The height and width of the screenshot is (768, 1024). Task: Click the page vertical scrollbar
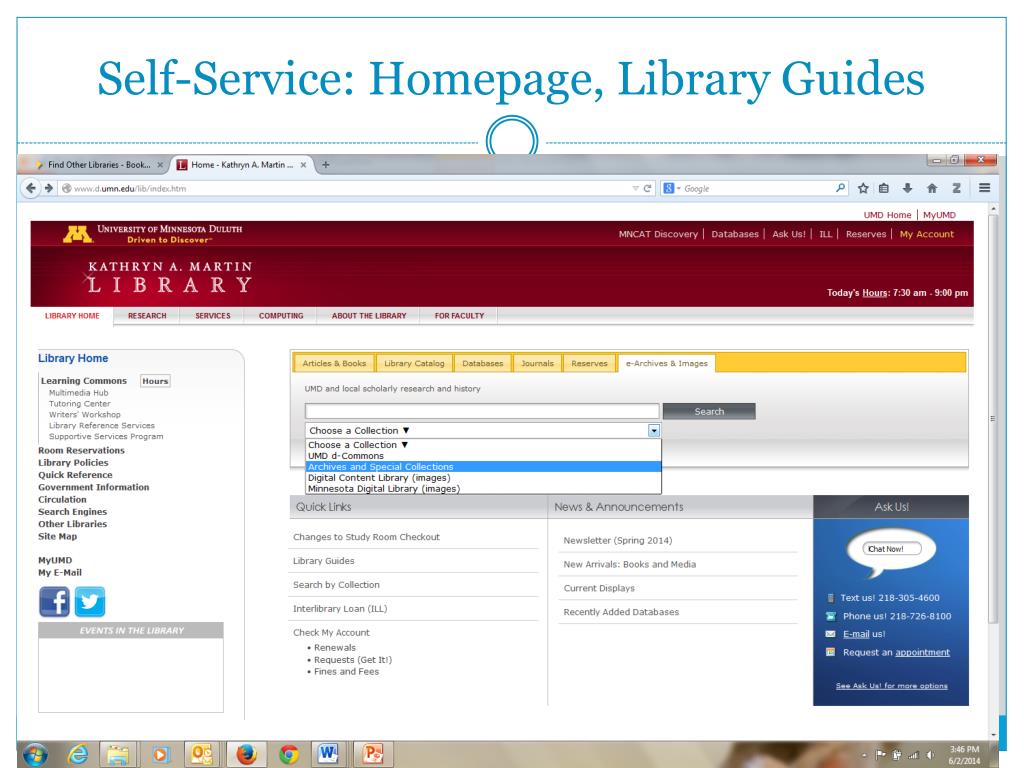[993, 418]
